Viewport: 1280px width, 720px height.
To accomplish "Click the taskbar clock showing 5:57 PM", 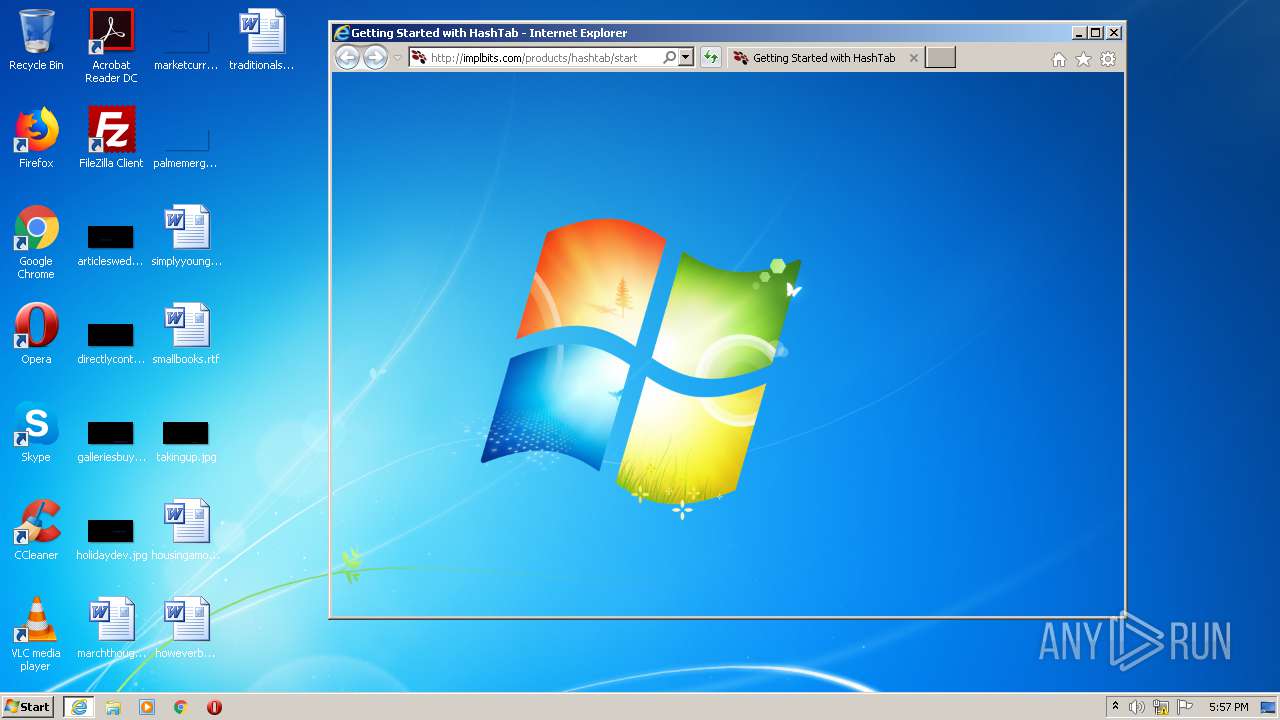I will [1228, 707].
